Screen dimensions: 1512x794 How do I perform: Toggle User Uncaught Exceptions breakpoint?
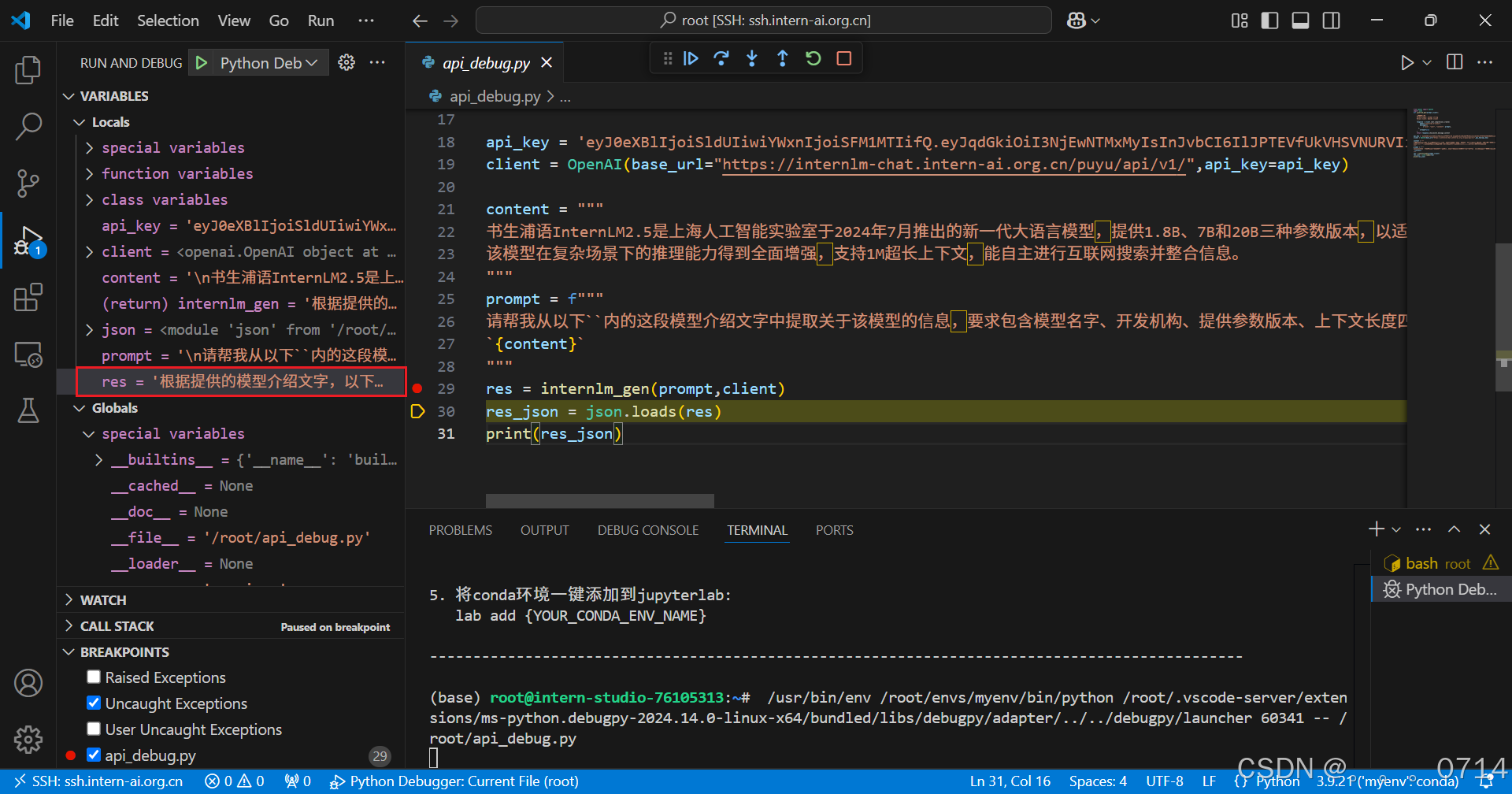click(94, 729)
